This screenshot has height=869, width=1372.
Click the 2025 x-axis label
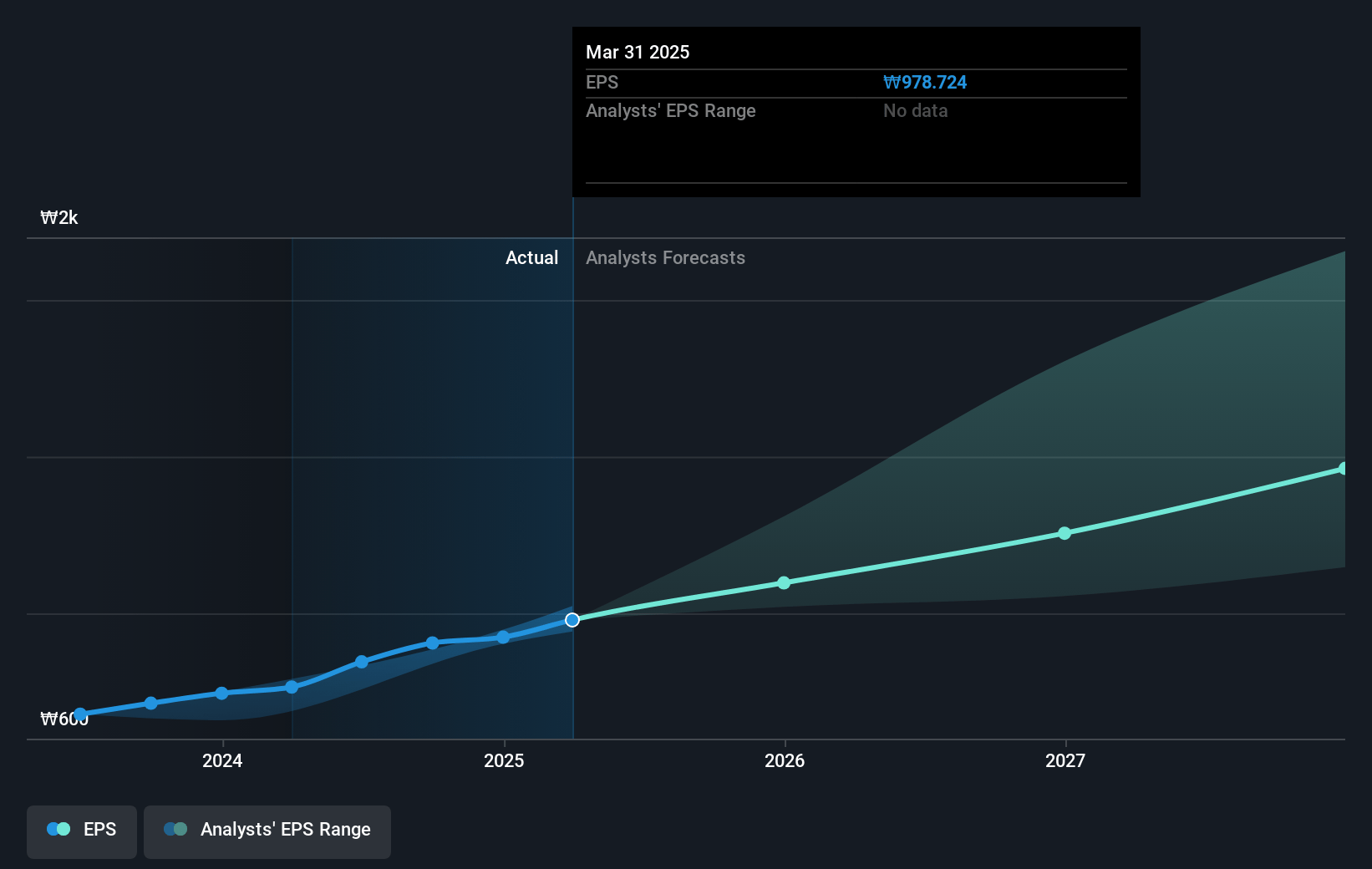click(504, 760)
